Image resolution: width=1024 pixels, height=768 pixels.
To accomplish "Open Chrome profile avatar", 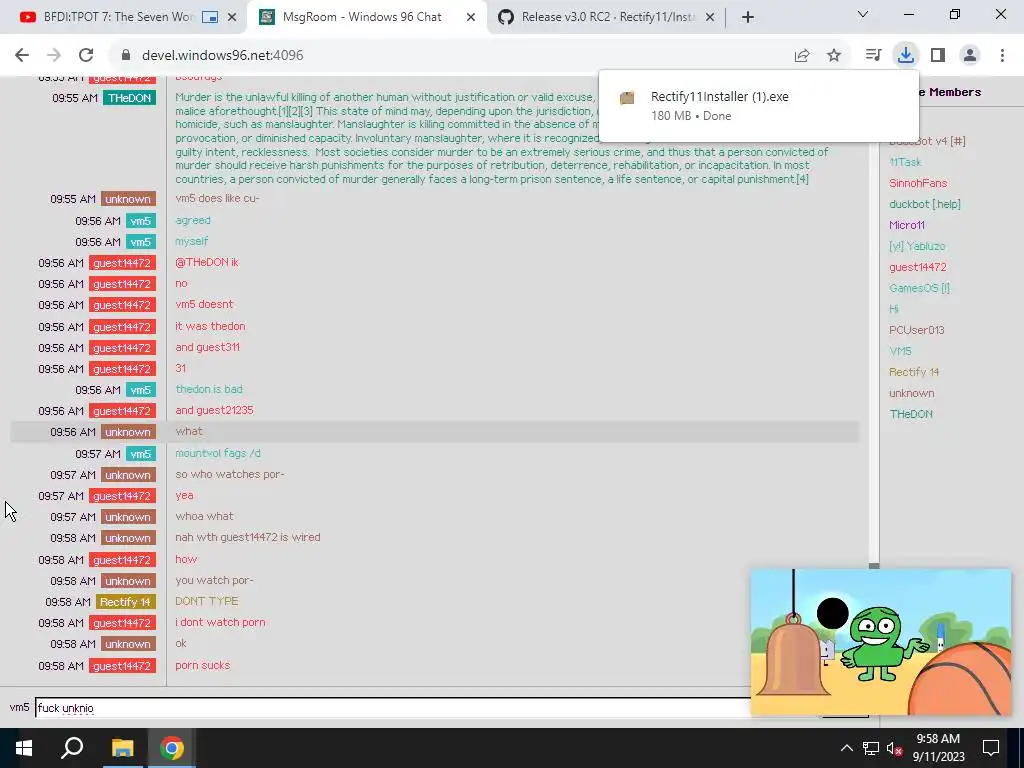I will point(970,56).
